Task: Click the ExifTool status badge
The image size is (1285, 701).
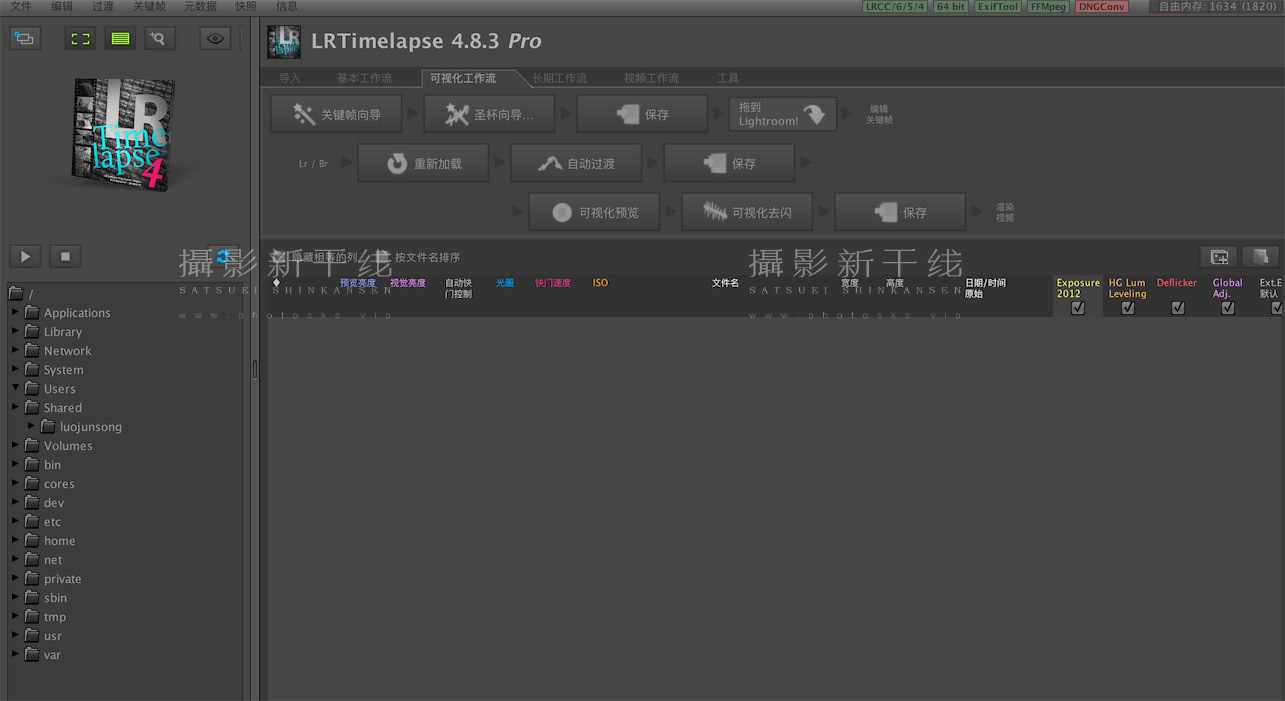Action: point(997,7)
